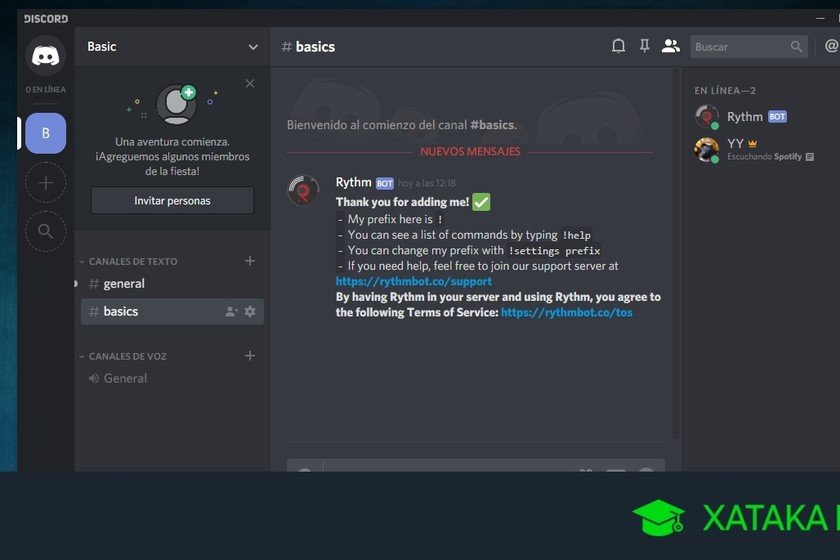Screen dimensions: 840x560
Task: Open notification settings bell icon
Action: pyautogui.click(x=618, y=46)
